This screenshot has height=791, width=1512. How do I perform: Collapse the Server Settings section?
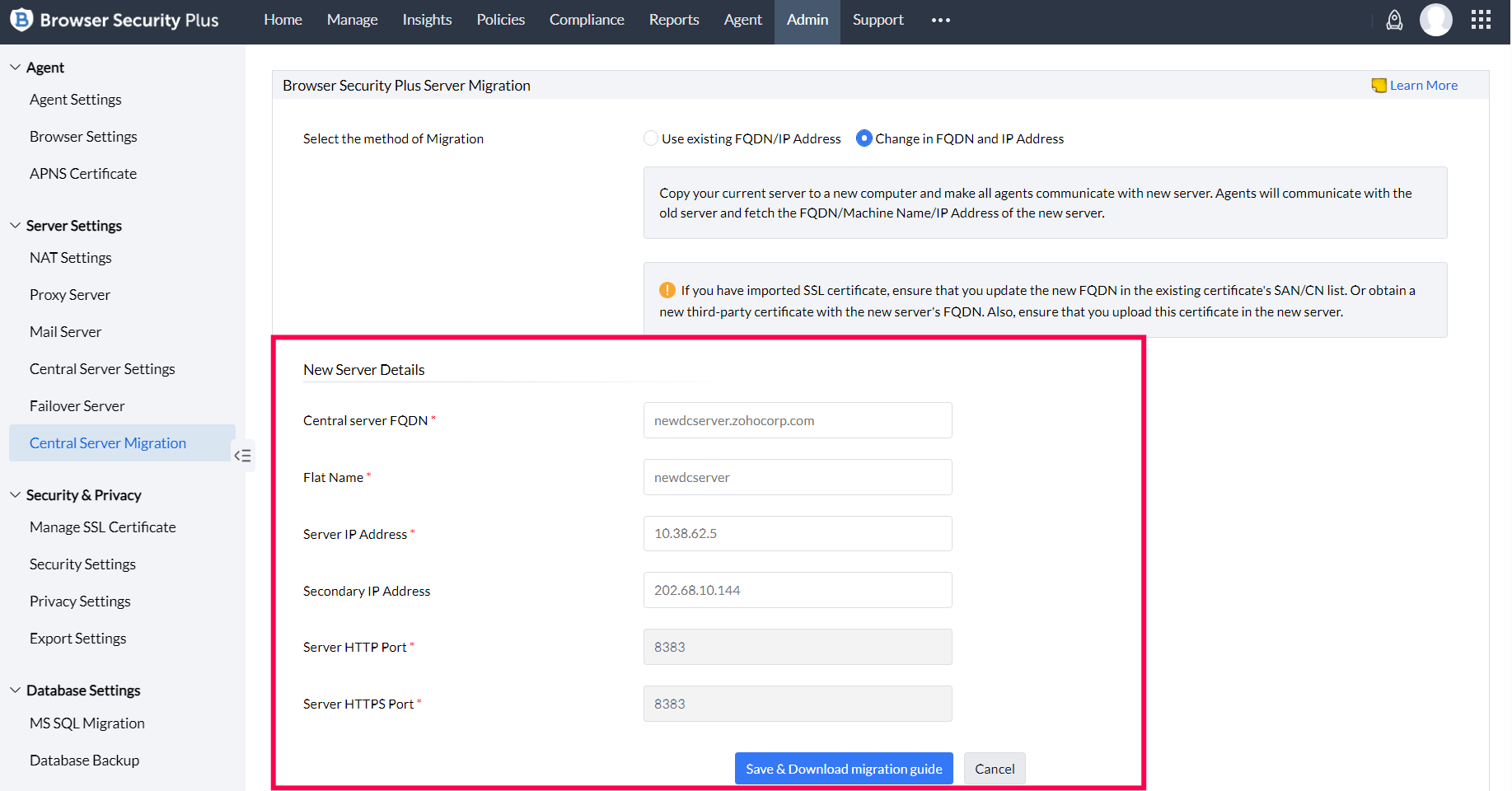pyautogui.click(x=15, y=226)
